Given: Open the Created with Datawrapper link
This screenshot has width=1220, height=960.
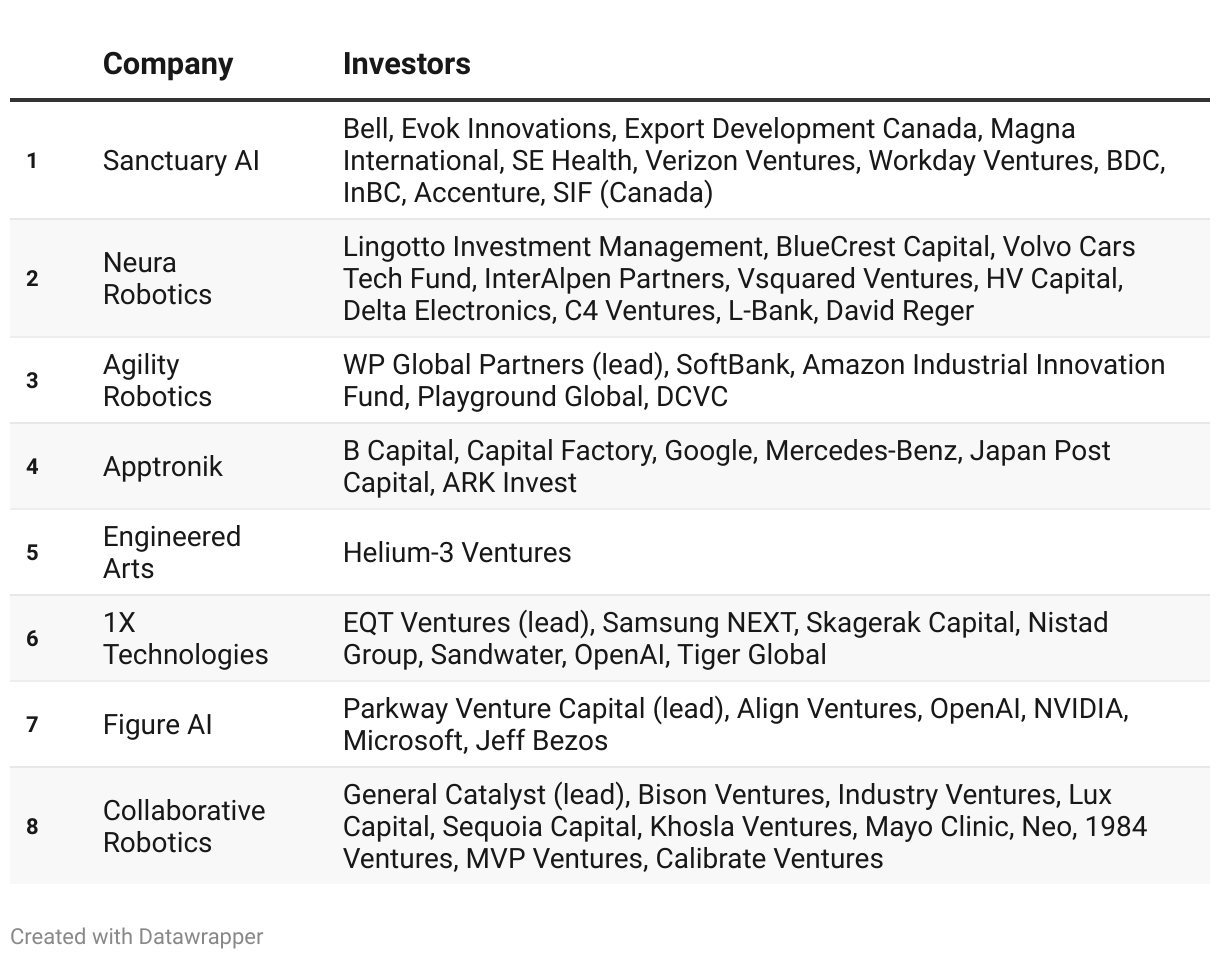Looking at the screenshot, I should 137,937.
